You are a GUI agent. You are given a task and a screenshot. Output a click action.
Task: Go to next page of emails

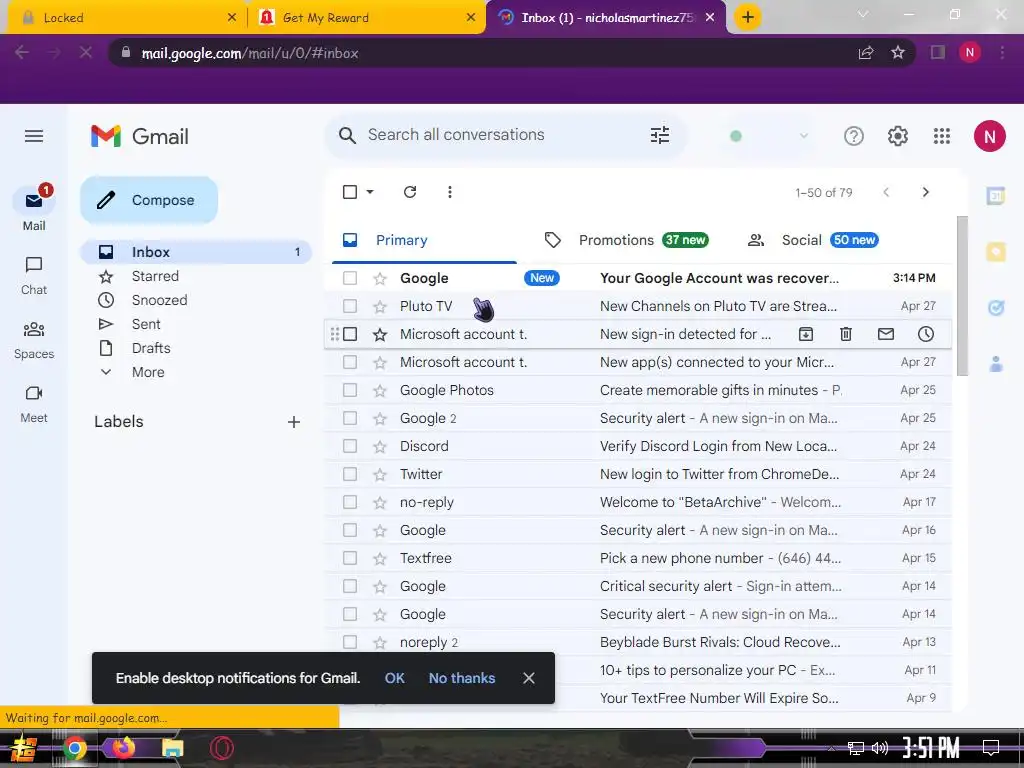point(925,192)
